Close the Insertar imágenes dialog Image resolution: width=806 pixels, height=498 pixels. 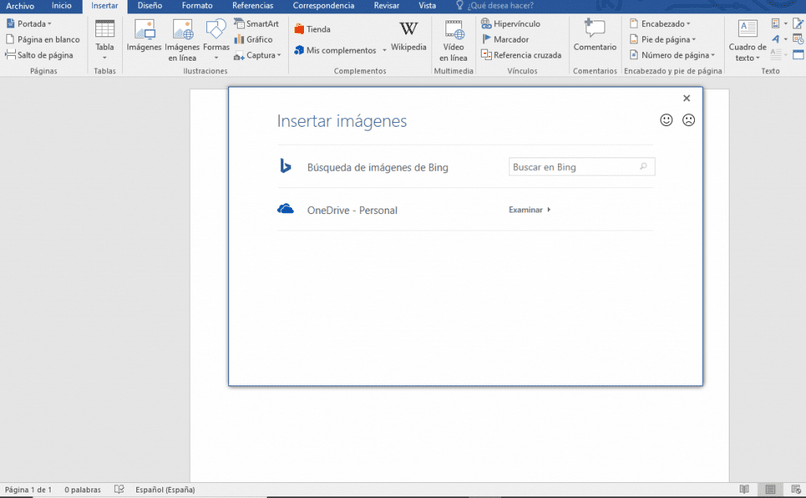coord(686,98)
